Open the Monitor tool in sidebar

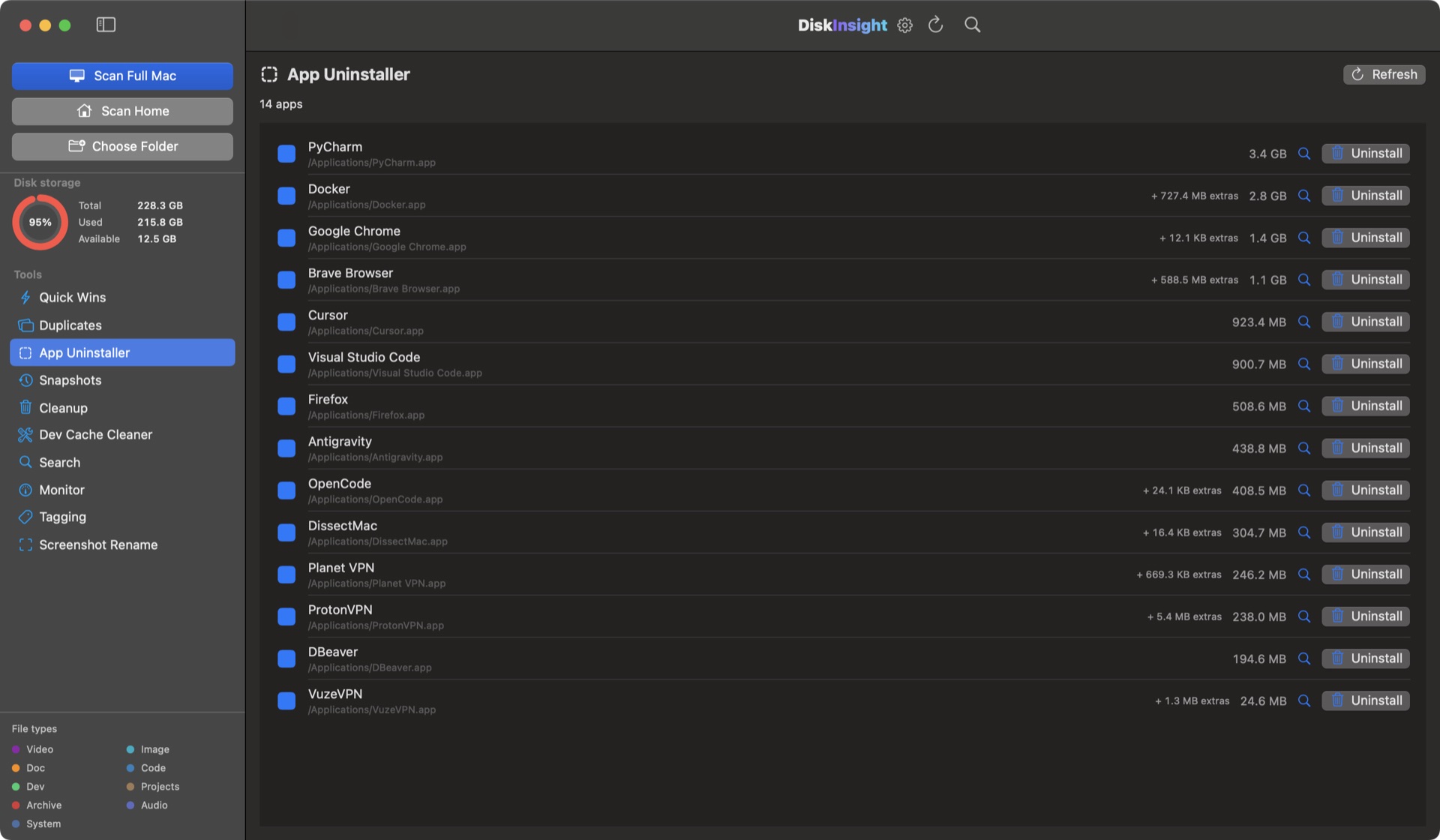point(122,490)
